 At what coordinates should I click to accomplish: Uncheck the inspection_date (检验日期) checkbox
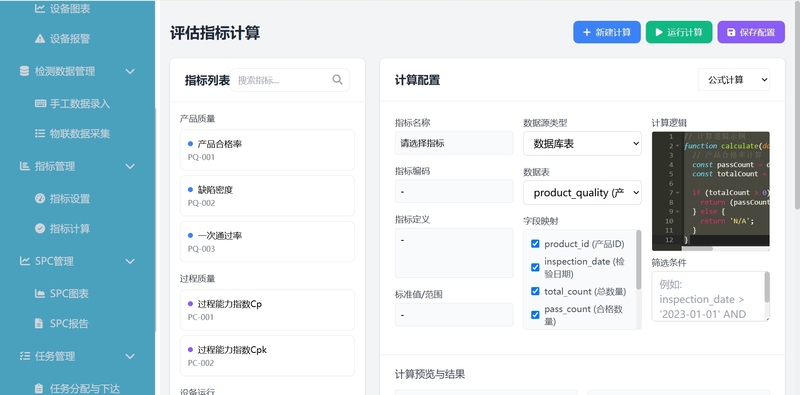535,267
